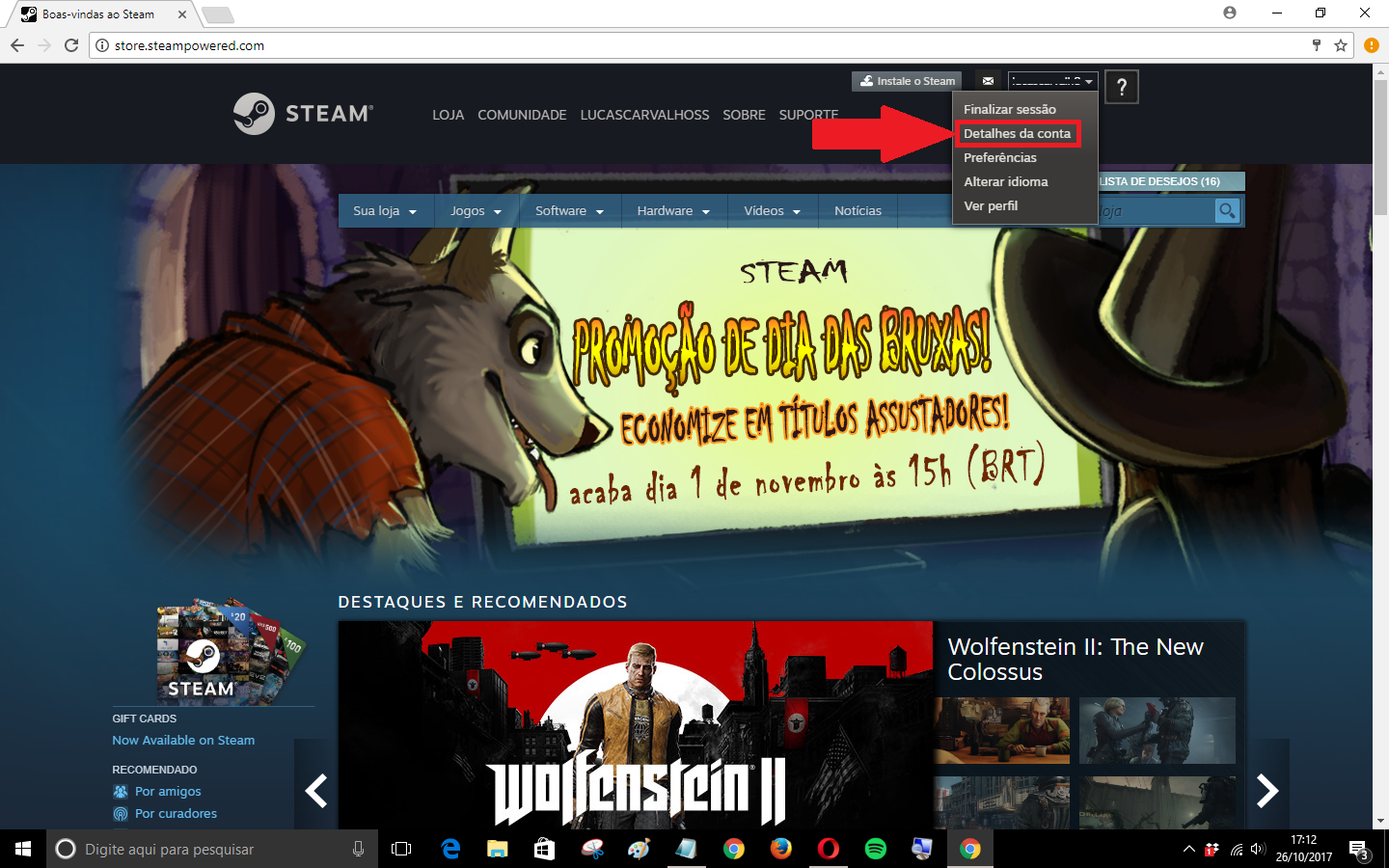The width and height of the screenshot is (1389, 868).
Task: Open Microsoft Store from the taskbar
Action: 545,849
